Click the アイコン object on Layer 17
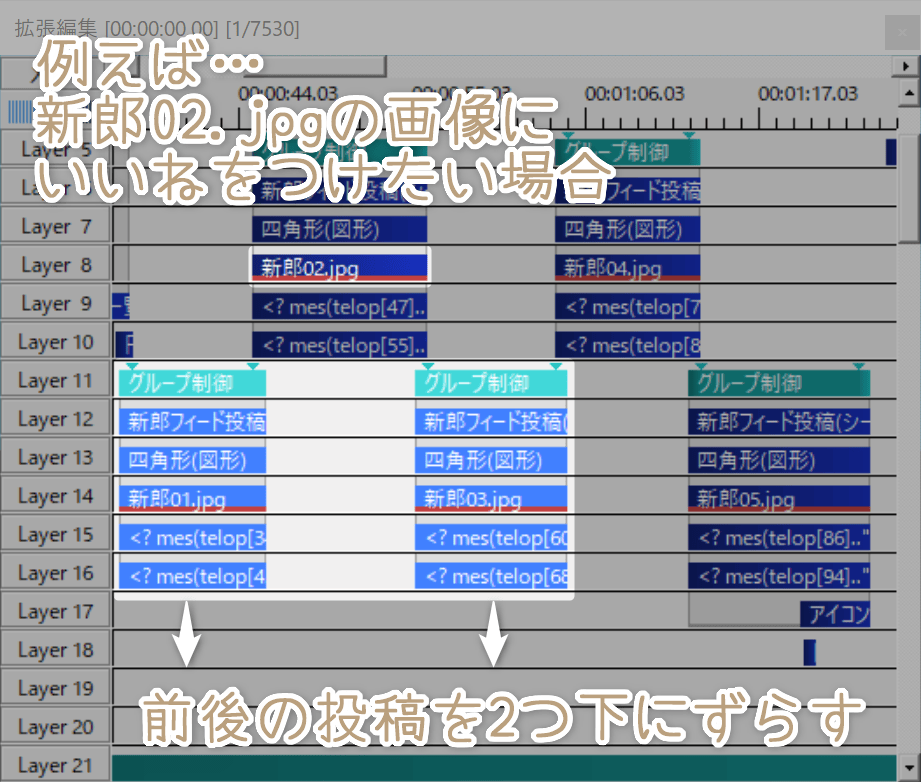Screen dimensions: 921x782 [835, 613]
